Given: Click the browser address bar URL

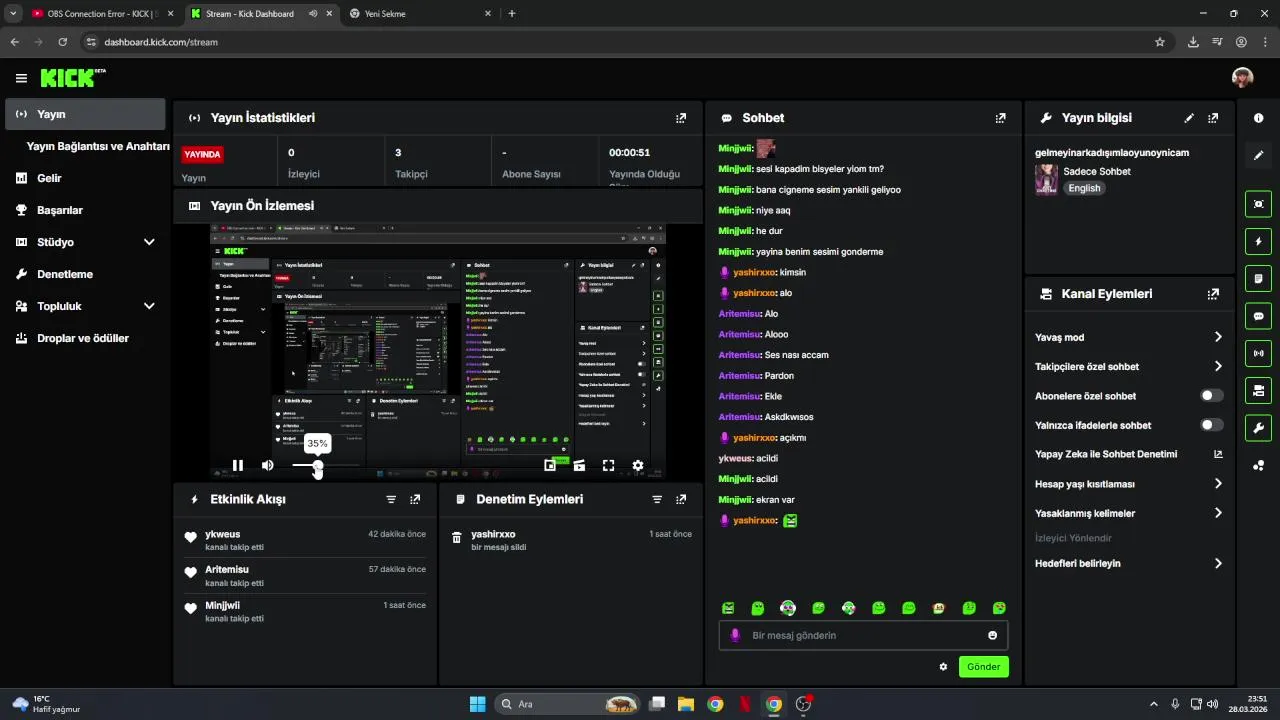Looking at the screenshot, I should (161, 42).
